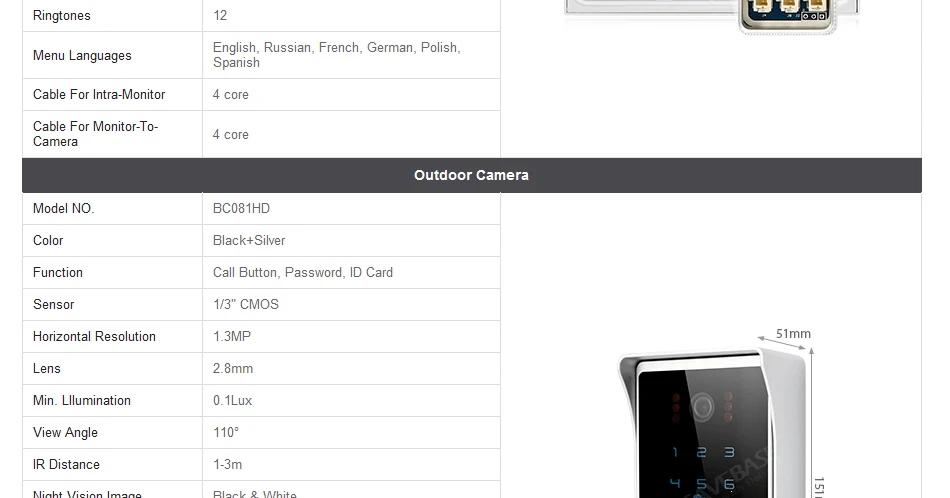The image size is (950, 498).
Task: Click the Sensor label cell
Action: 53,305
